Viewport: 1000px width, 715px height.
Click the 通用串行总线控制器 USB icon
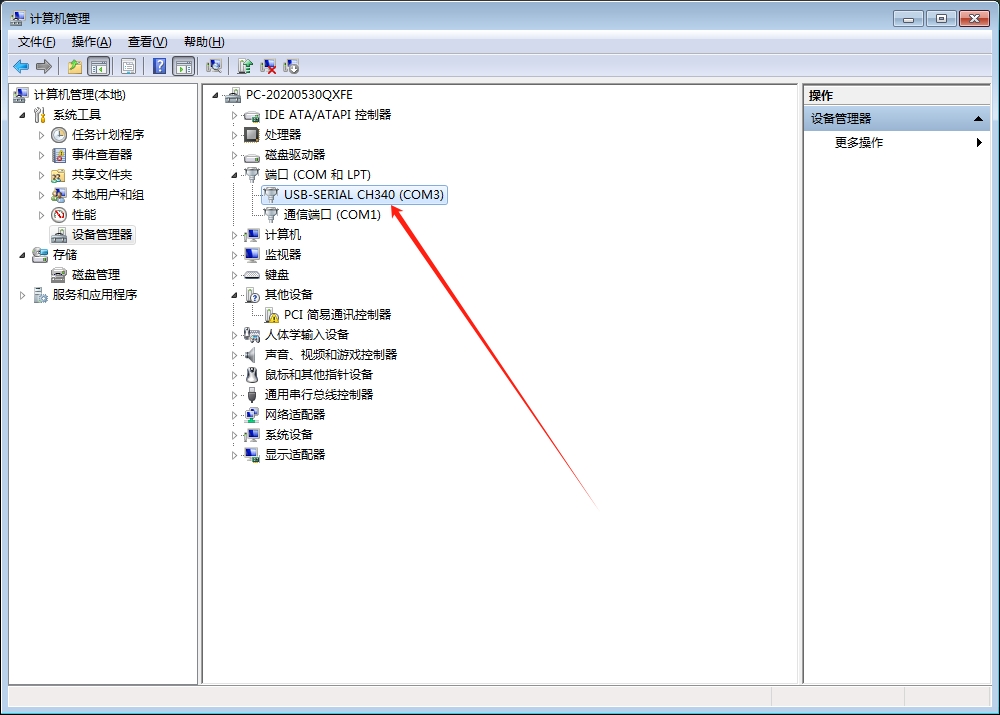[252, 395]
